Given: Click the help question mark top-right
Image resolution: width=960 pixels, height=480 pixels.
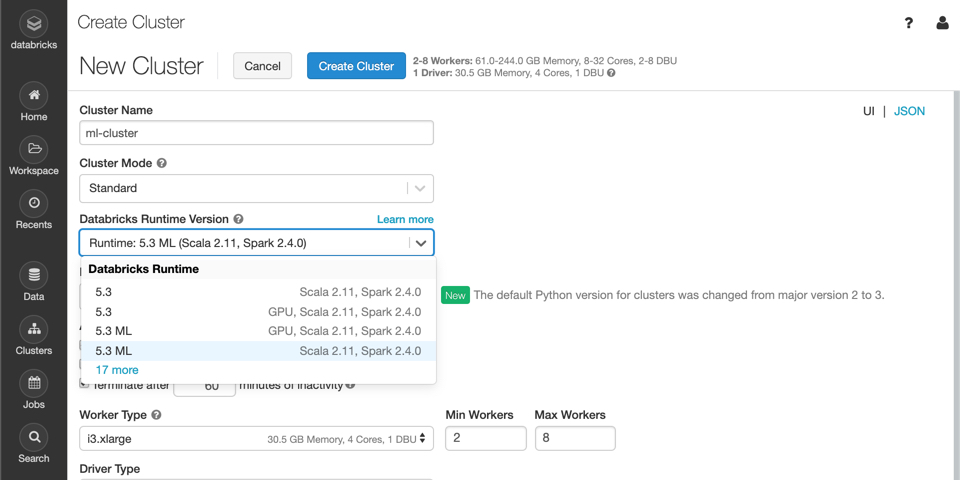Looking at the screenshot, I should [x=909, y=23].
